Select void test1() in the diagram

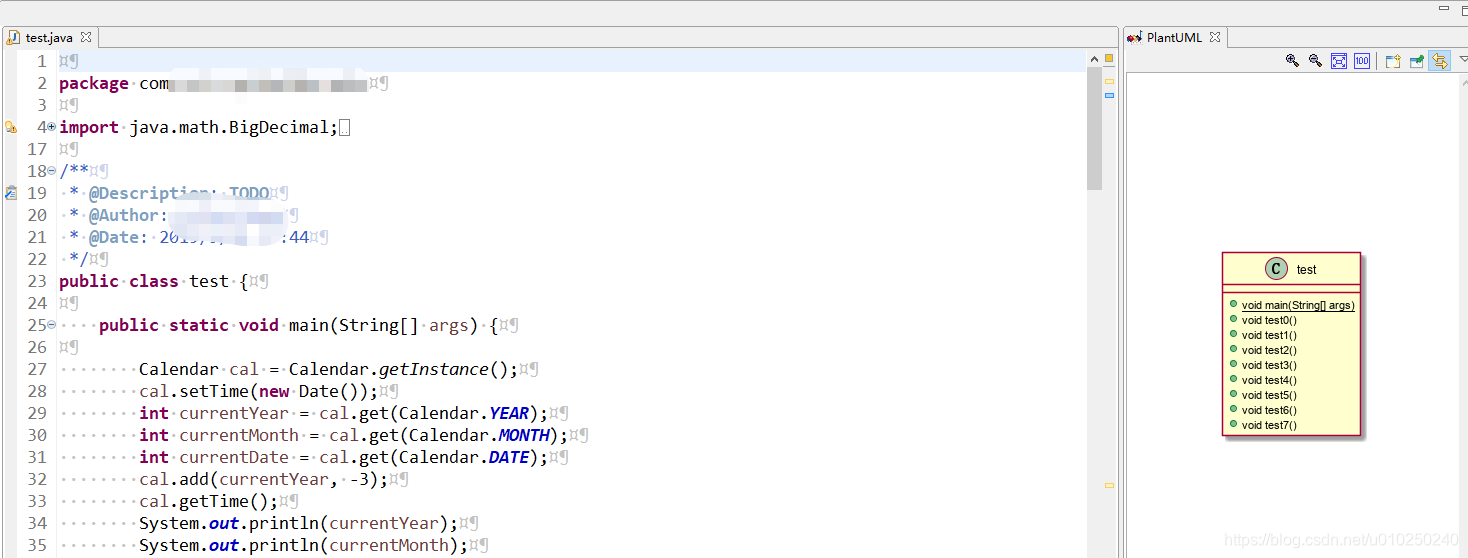(1269, 335)
